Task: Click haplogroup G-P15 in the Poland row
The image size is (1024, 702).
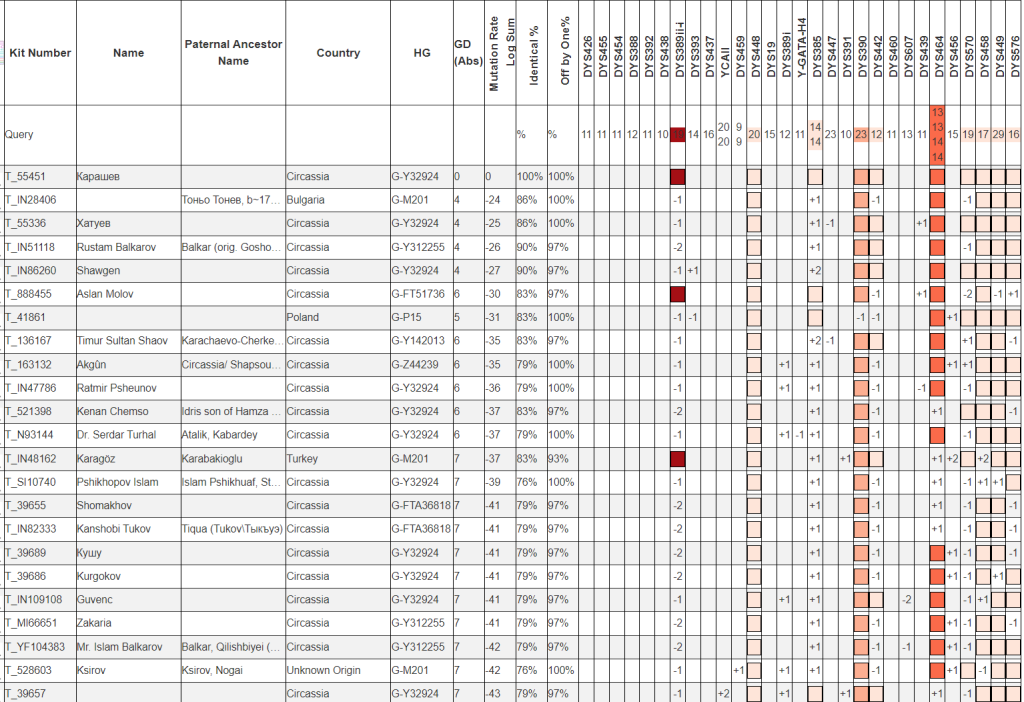Action: [408, 317]
